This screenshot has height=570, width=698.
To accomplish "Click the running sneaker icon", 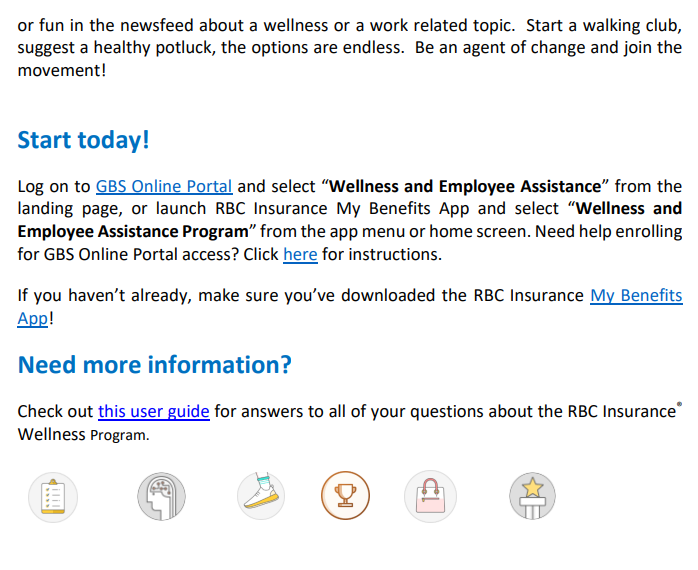I will [x=261, y=496].
